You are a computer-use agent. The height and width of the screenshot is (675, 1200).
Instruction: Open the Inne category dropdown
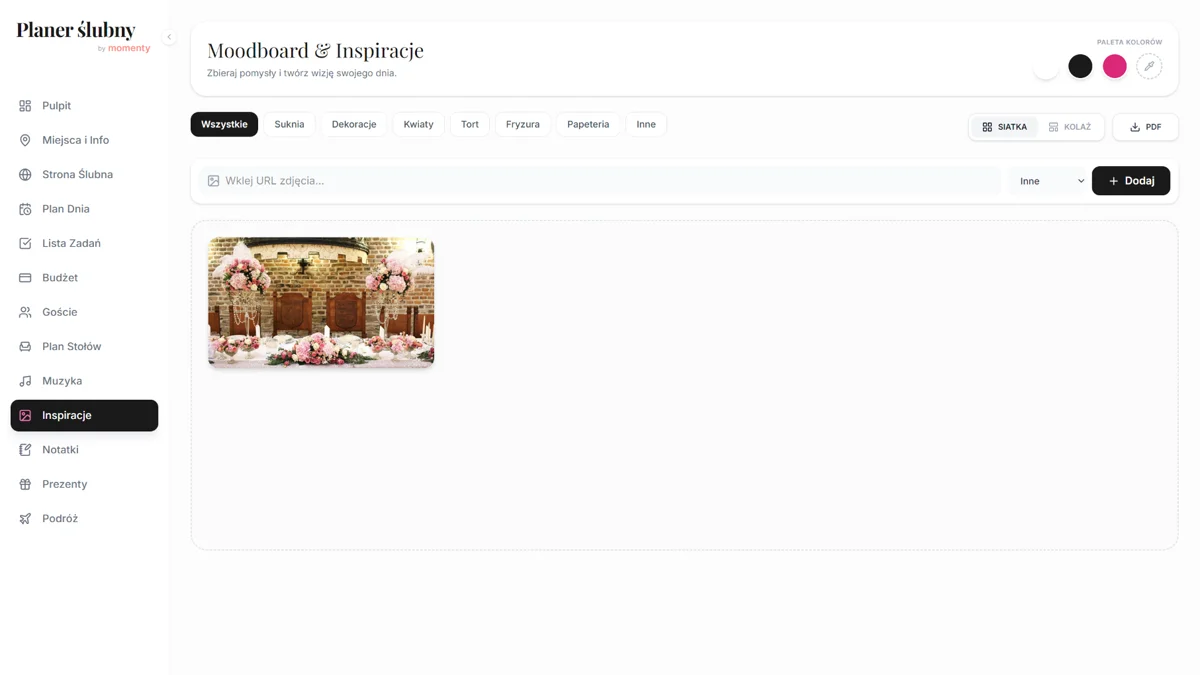(1047, 181)
